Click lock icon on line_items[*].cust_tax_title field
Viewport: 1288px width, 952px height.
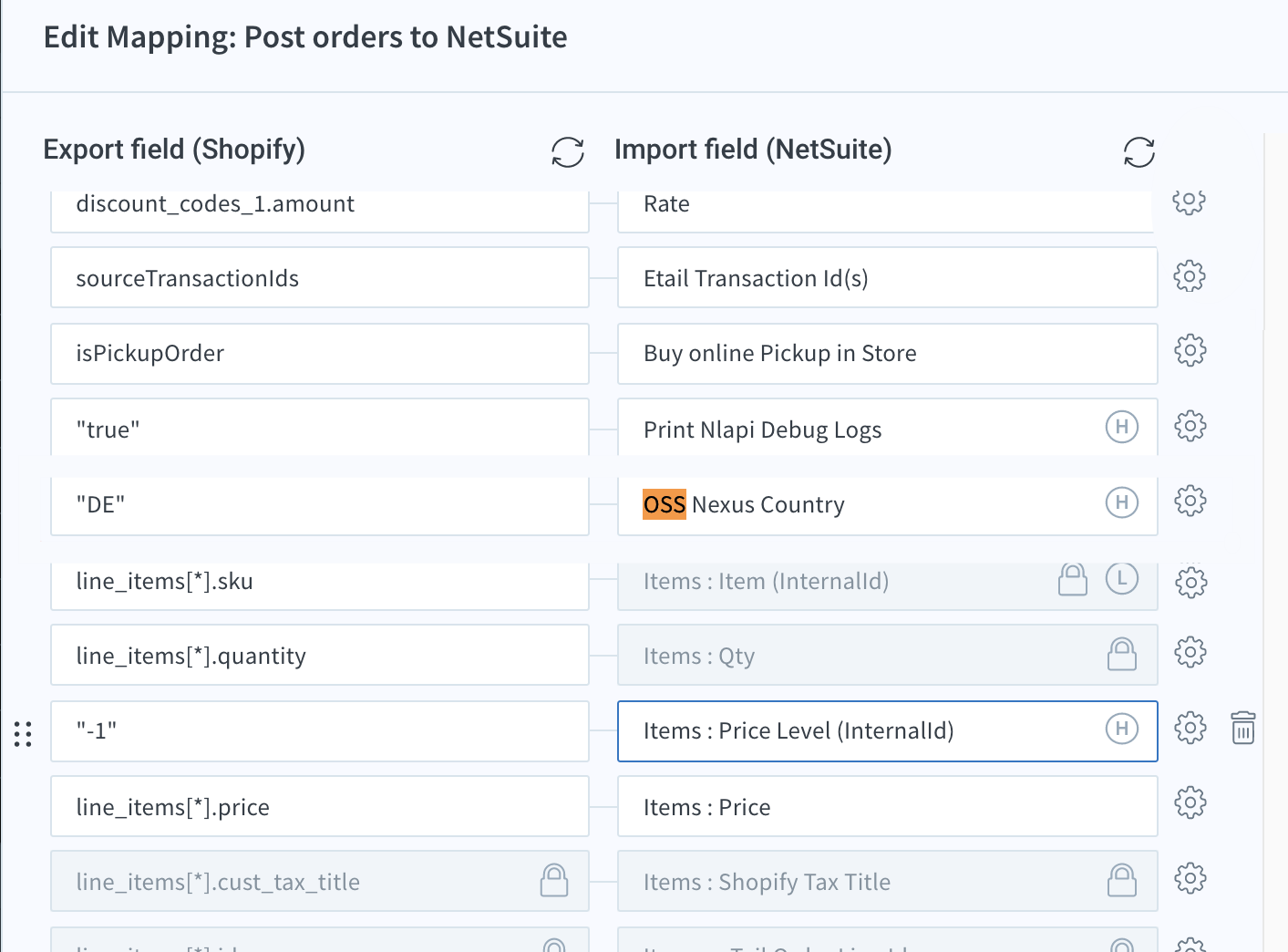click(x=554, y=880)
